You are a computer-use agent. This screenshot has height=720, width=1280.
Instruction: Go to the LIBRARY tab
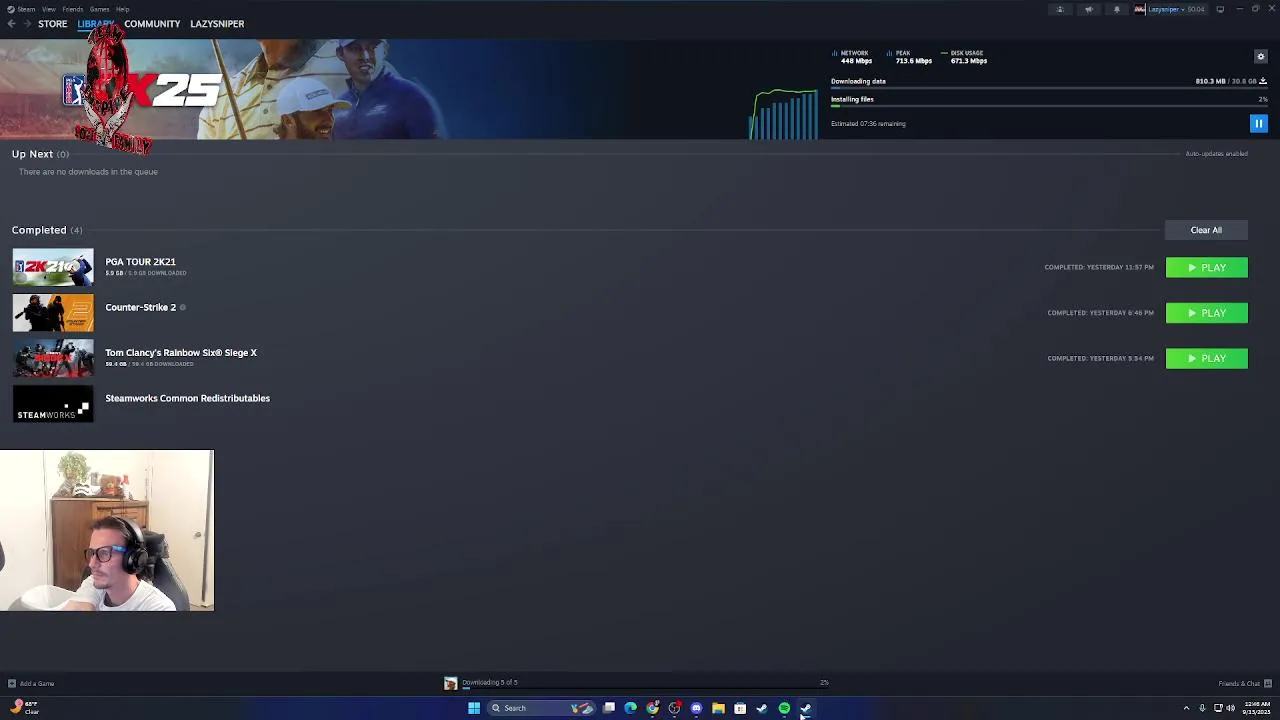(96, 24)
